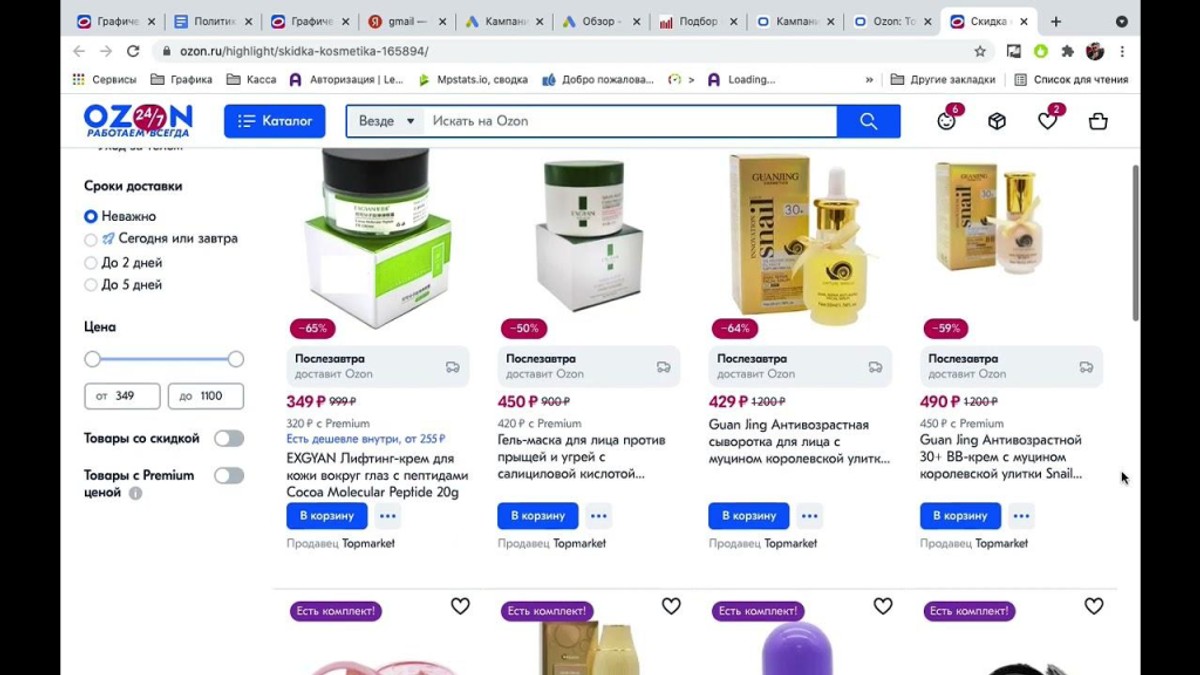Image resolution: width=1200 pixels, height=675 pixels.
Task: Switch to the gmail browser tab
Action: 403,22
